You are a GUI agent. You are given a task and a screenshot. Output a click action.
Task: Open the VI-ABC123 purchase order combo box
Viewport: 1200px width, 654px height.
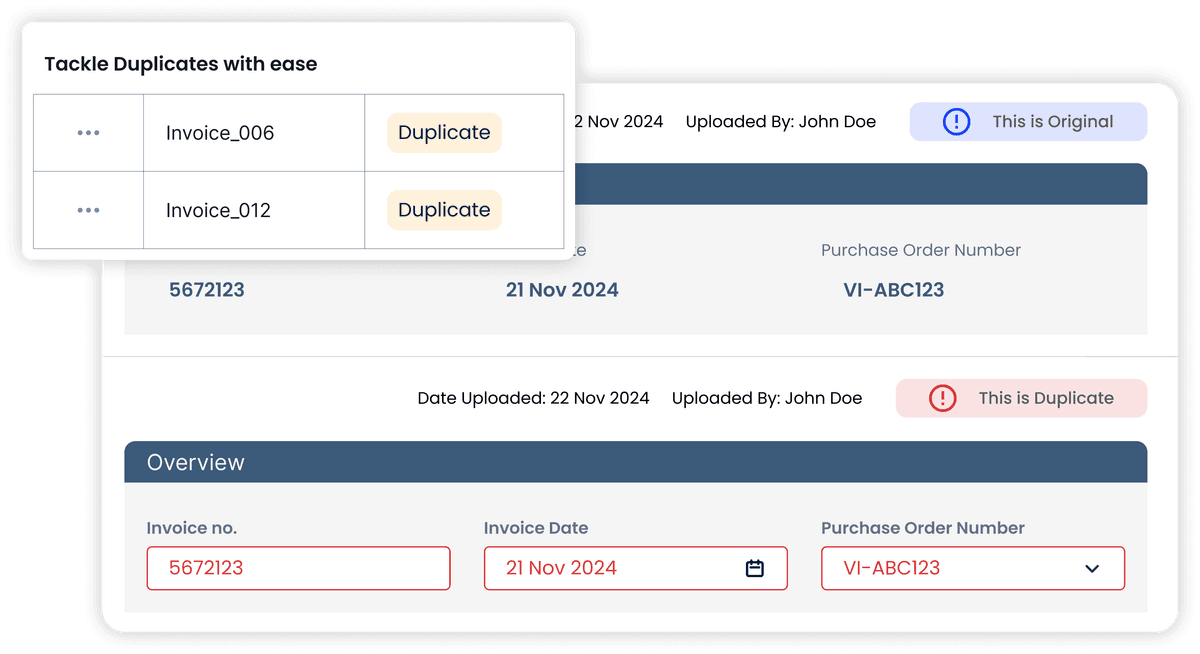960,568
